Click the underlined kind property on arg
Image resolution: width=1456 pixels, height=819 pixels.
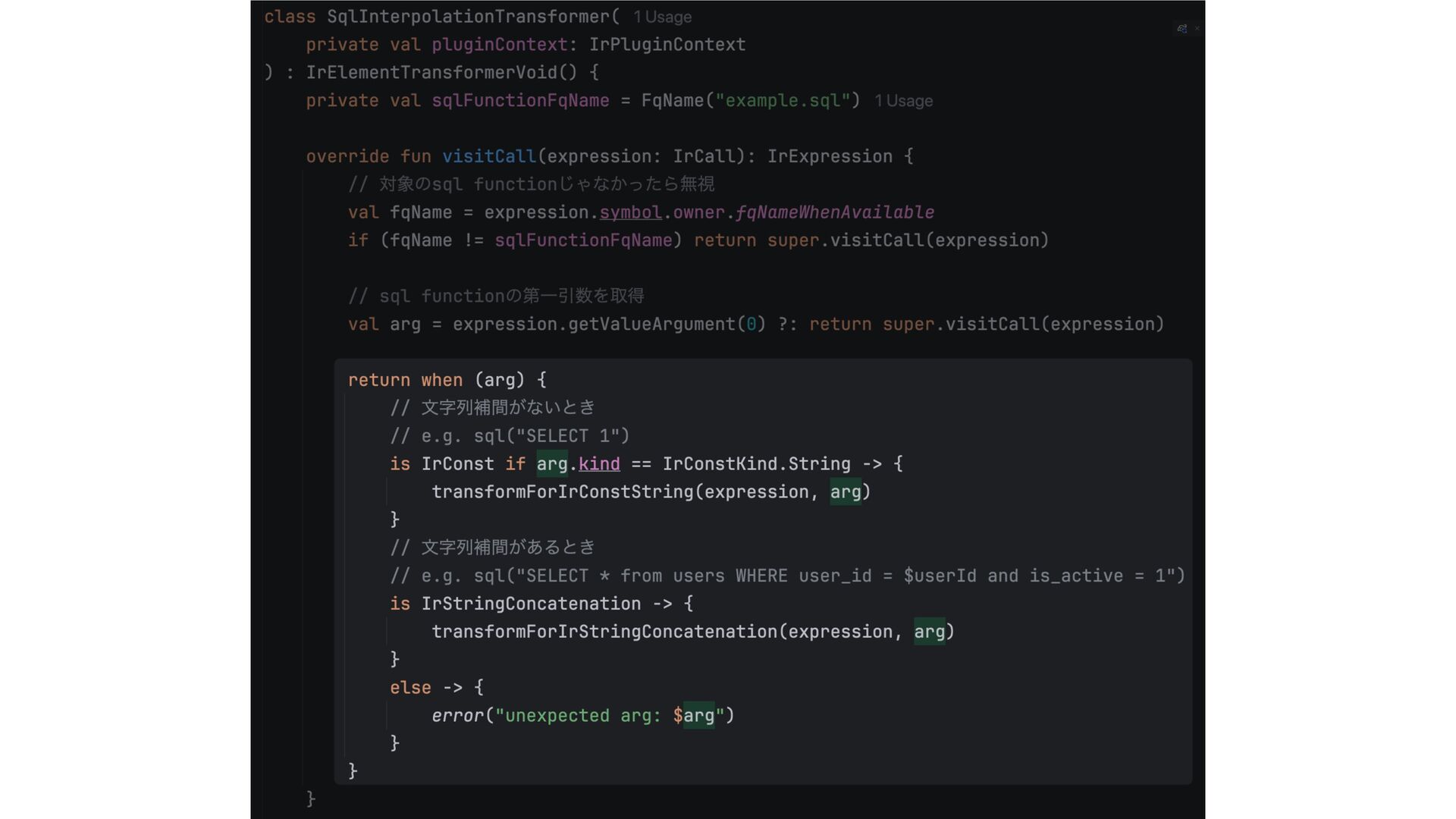pos(598,464)
